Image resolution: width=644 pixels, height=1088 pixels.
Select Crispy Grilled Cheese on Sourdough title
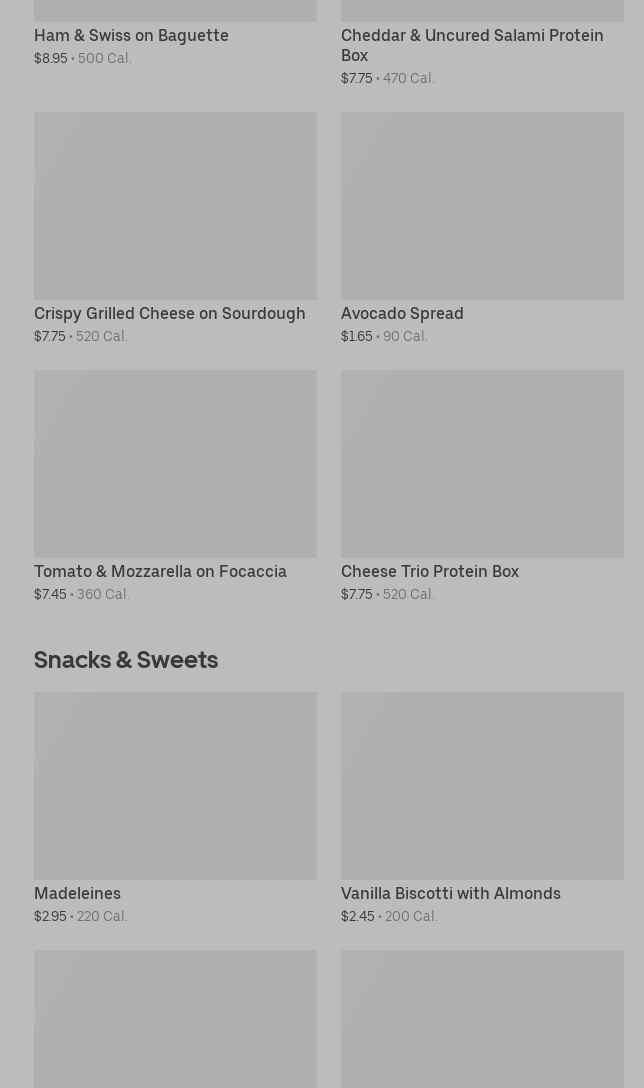[169, 314]
